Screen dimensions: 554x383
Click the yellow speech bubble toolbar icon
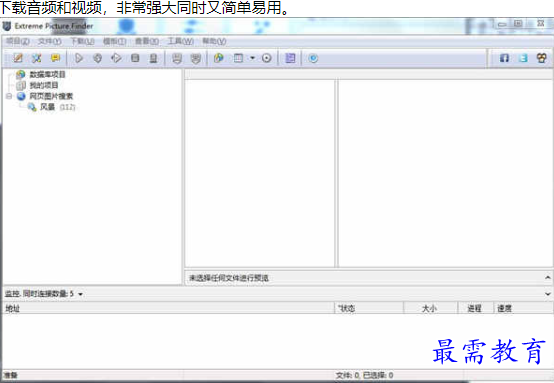tap(55, 58)
